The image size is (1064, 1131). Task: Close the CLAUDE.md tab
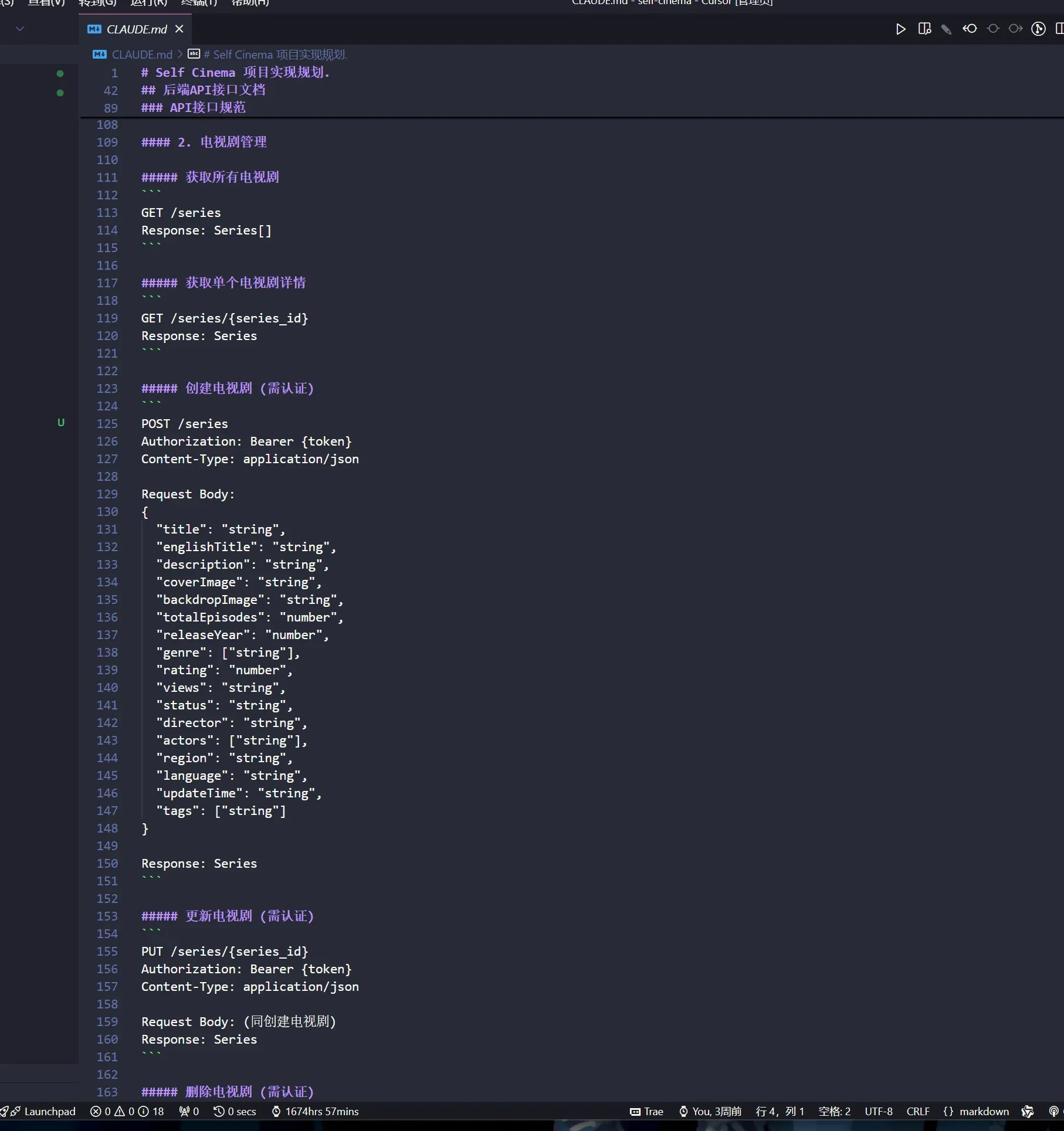(x=179, y=29)
